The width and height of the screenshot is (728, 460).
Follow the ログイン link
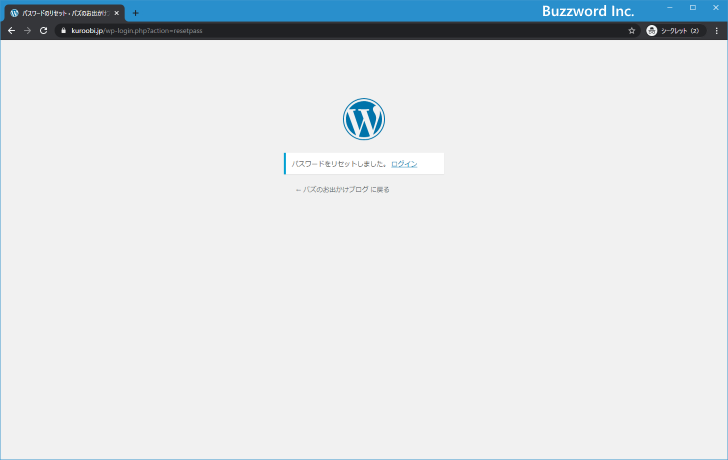[404, 163]
